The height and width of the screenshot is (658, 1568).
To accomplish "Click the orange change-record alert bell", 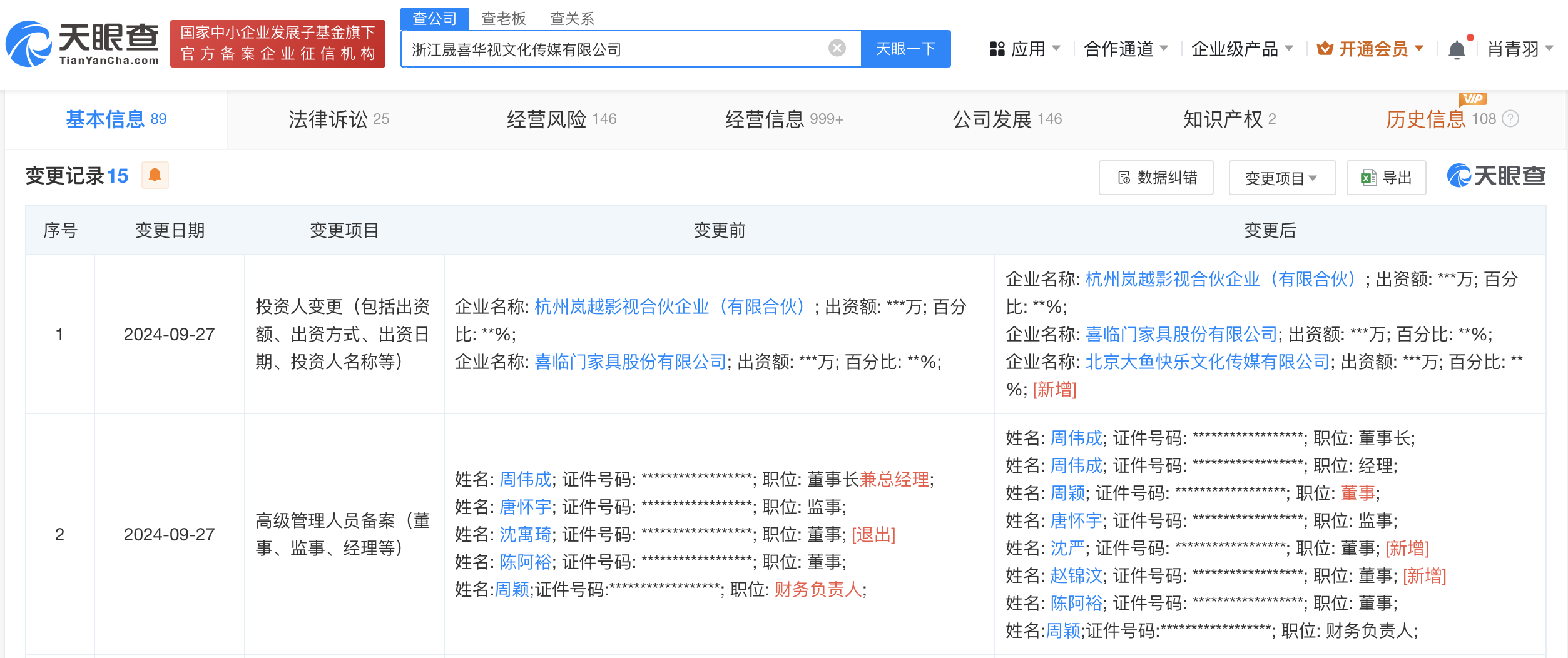I will click(x=155, y=176).
